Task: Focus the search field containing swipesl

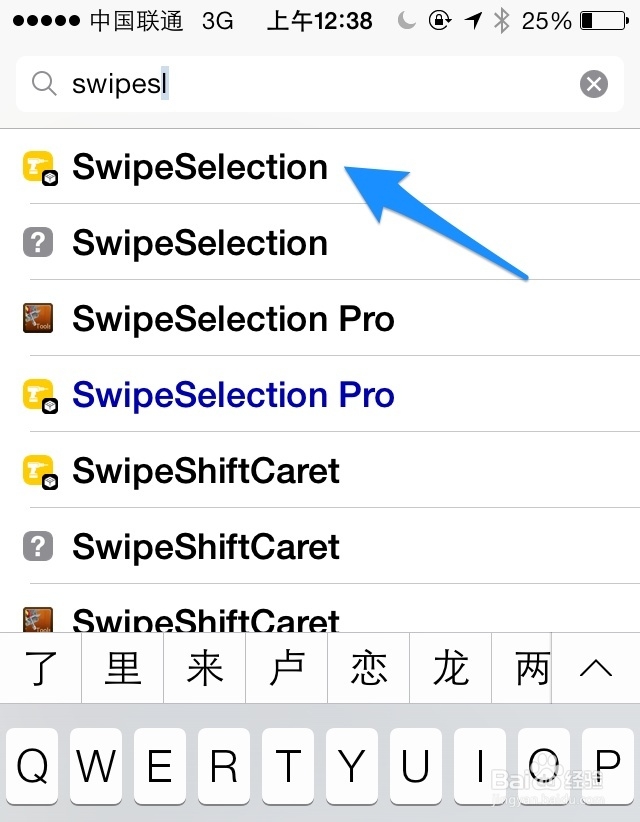Action: coord(320,84)
